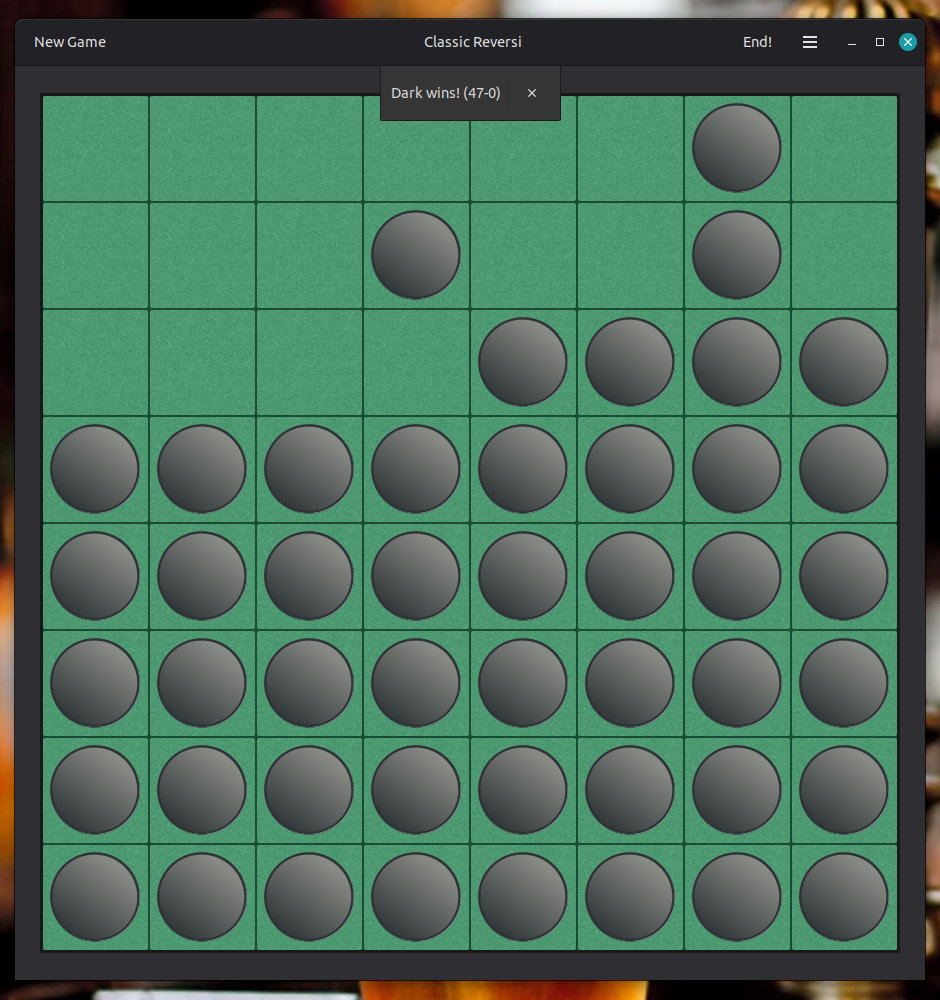Viewport: 940px width, 1000px height.
Task: Click the dark disc in the bottom-left corner
Action: click(95, 898)
